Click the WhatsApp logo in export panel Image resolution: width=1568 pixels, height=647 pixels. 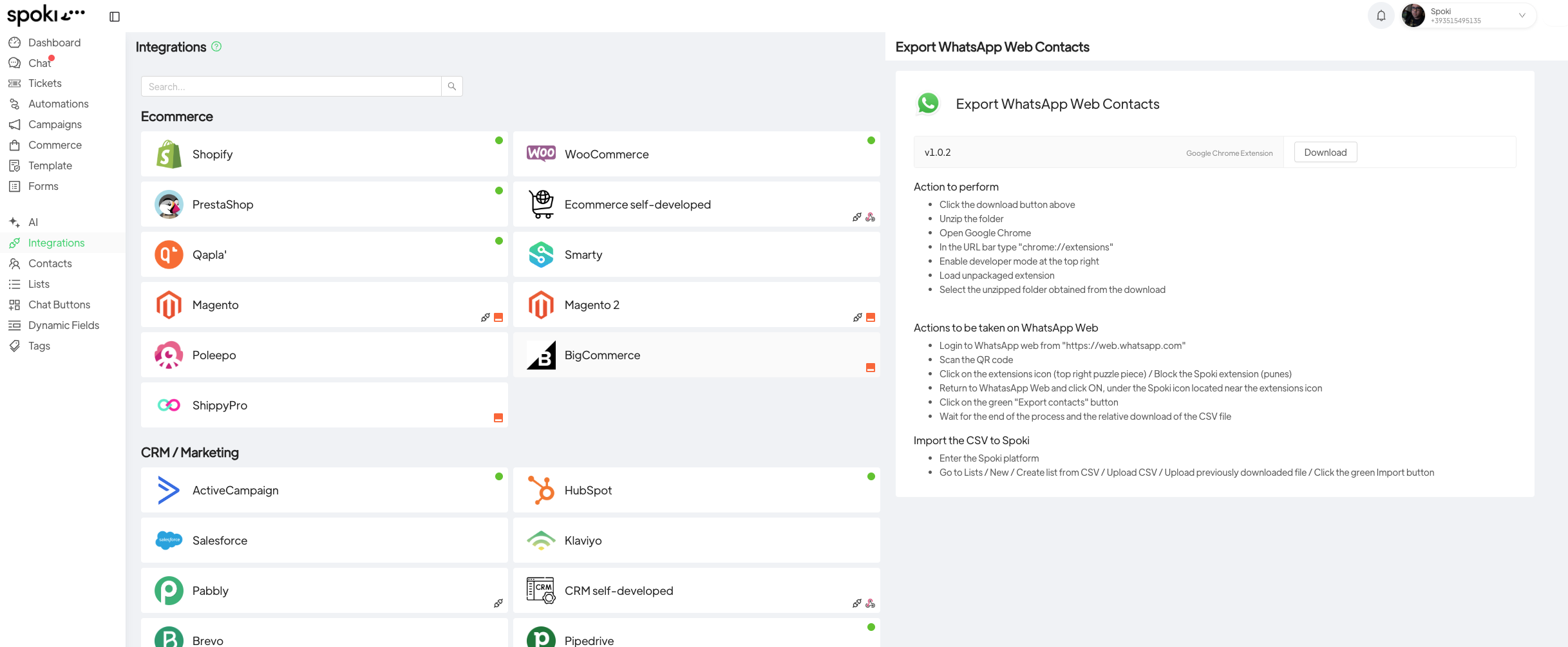point(928,104)
